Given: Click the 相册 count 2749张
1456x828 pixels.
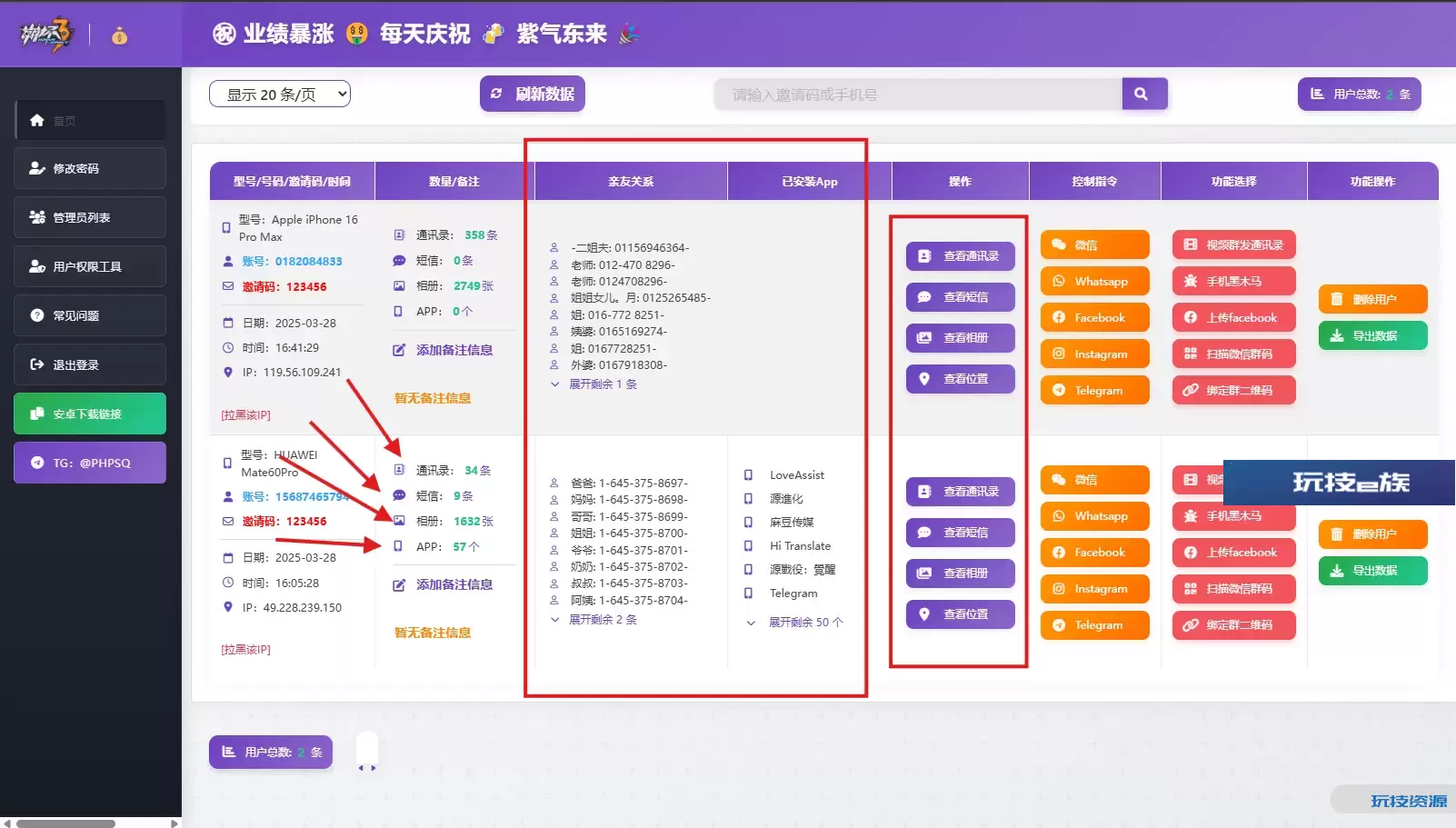Looking at the screenshot, I should click(474, 285).
